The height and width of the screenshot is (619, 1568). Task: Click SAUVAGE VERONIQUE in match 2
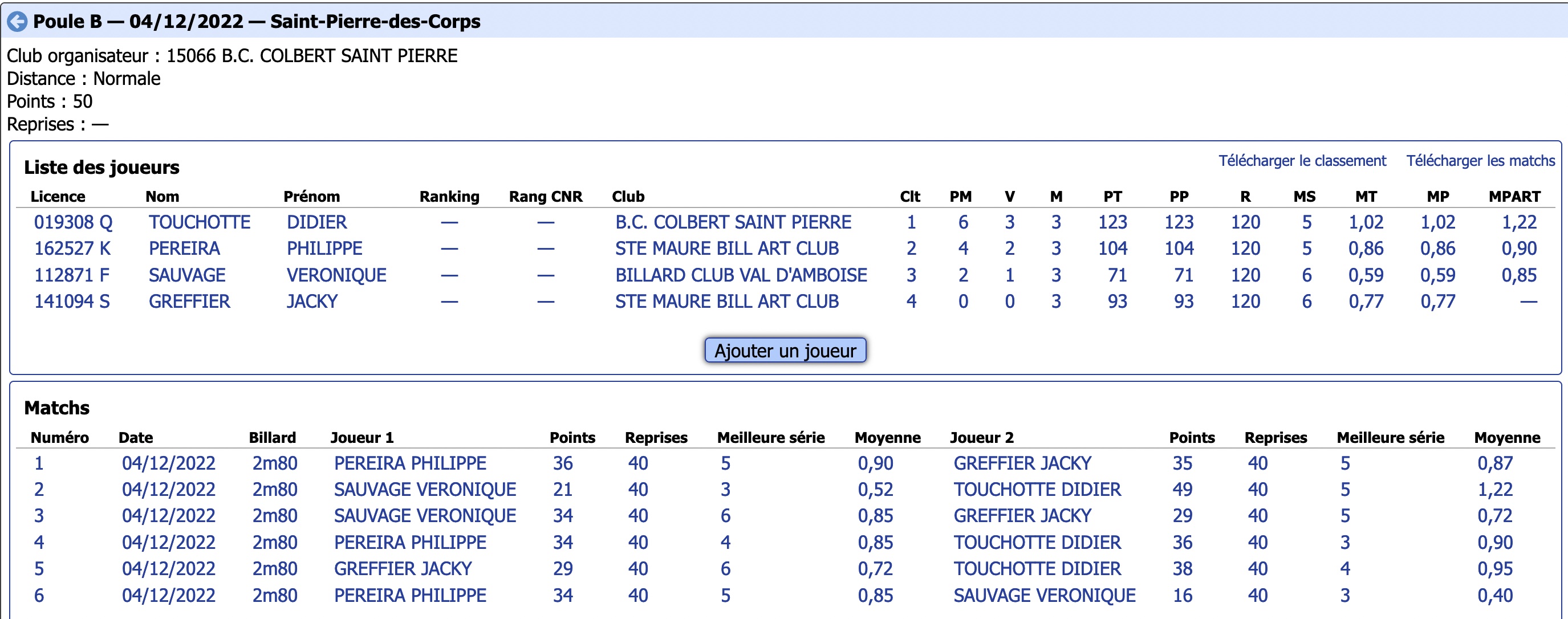[425, 490]
